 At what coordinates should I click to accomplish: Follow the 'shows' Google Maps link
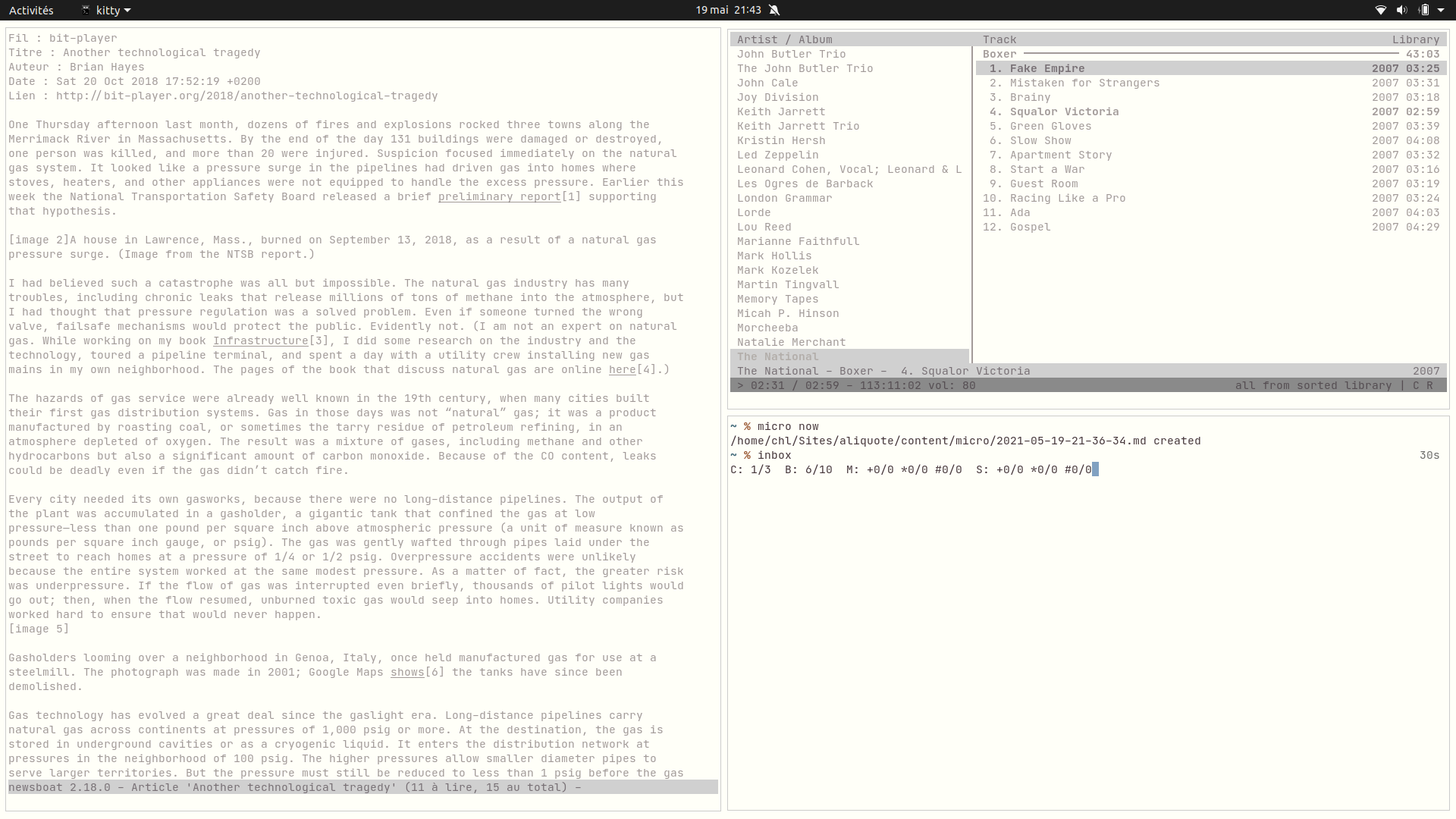pyautogui.click(x=407, y=672)
